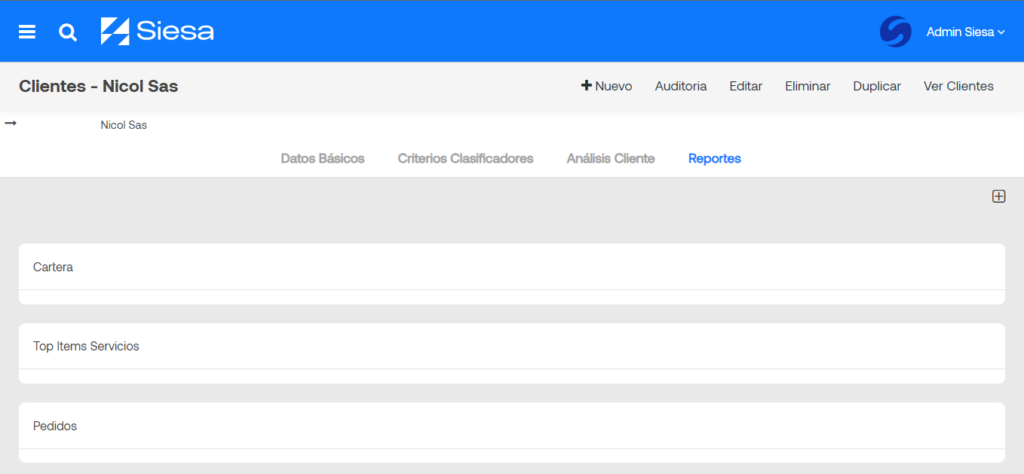Click the Nicol Sas breadcrumb text
Image resolution: width=1024 pixels, height=474 pixels.
[x=123, y=125]
